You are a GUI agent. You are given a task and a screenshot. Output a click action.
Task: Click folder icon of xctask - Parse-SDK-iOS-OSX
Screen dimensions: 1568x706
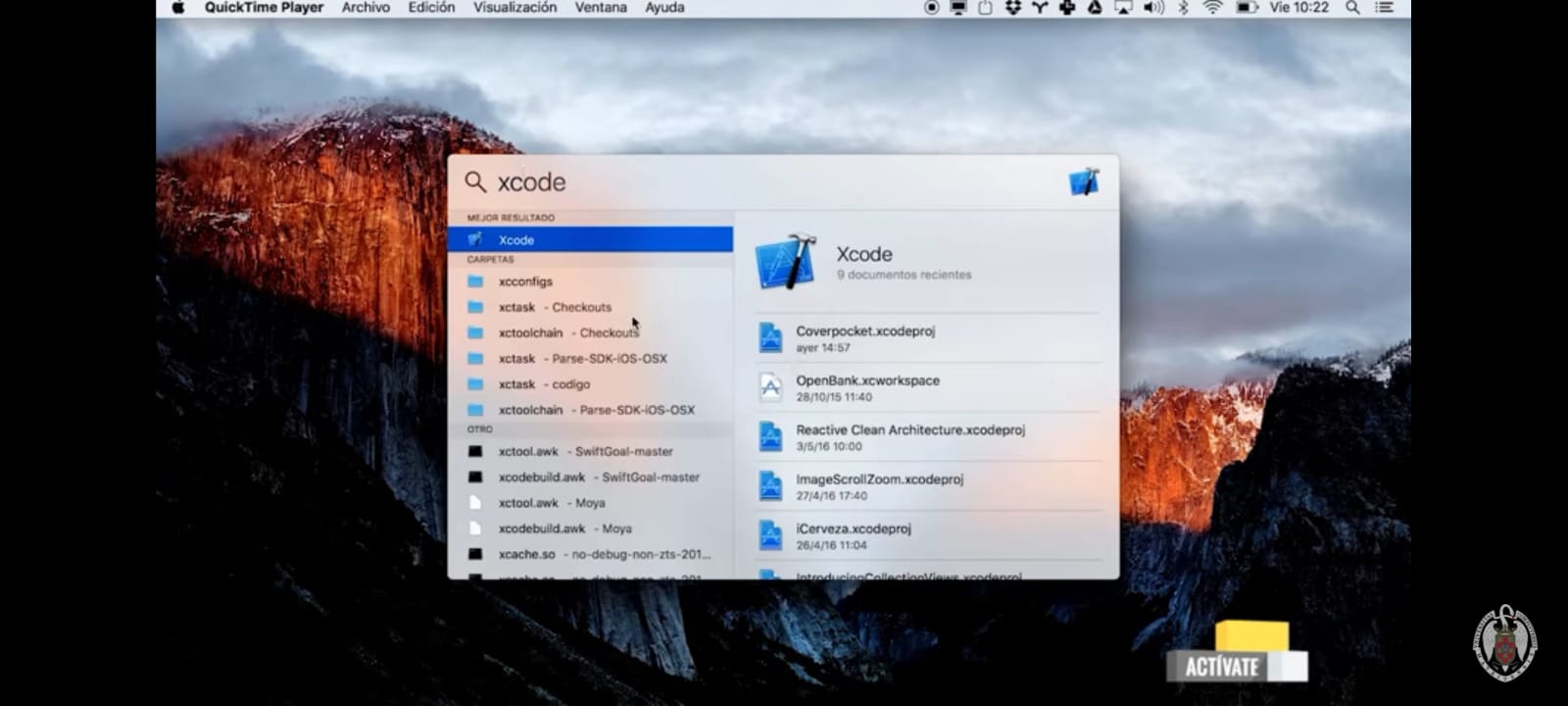pos(475,359)
